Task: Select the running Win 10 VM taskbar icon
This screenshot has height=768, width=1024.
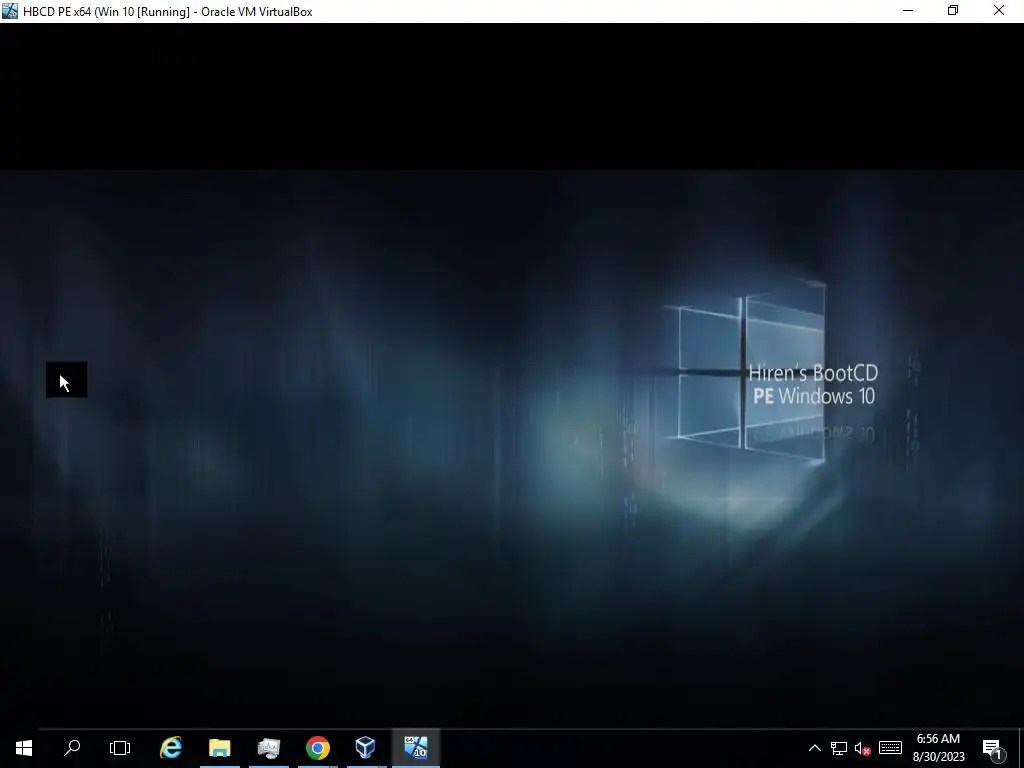Action: click(x=415, y=748)
